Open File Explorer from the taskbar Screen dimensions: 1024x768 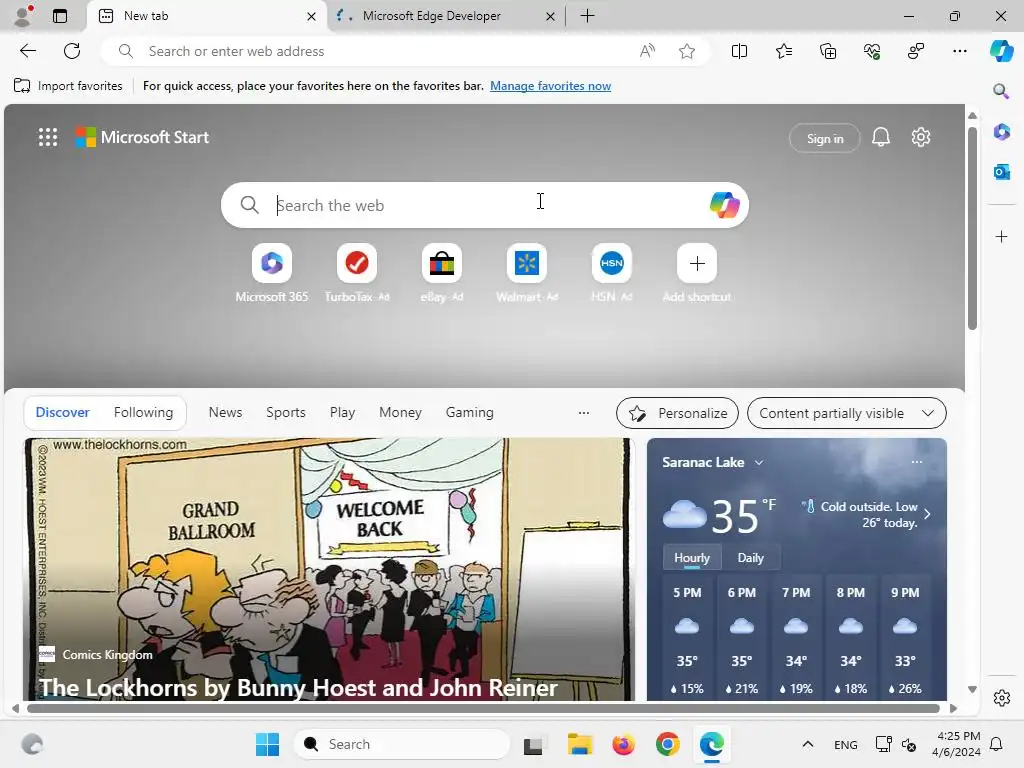(x=579, y=744)
